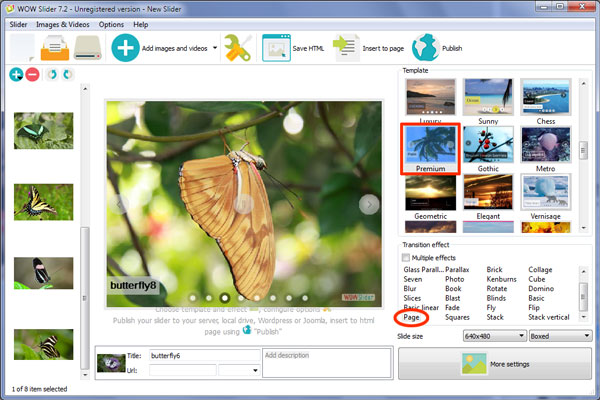The image size is (600, 400).
Task: Click the Insert to page icon
Action: point(346,48)
